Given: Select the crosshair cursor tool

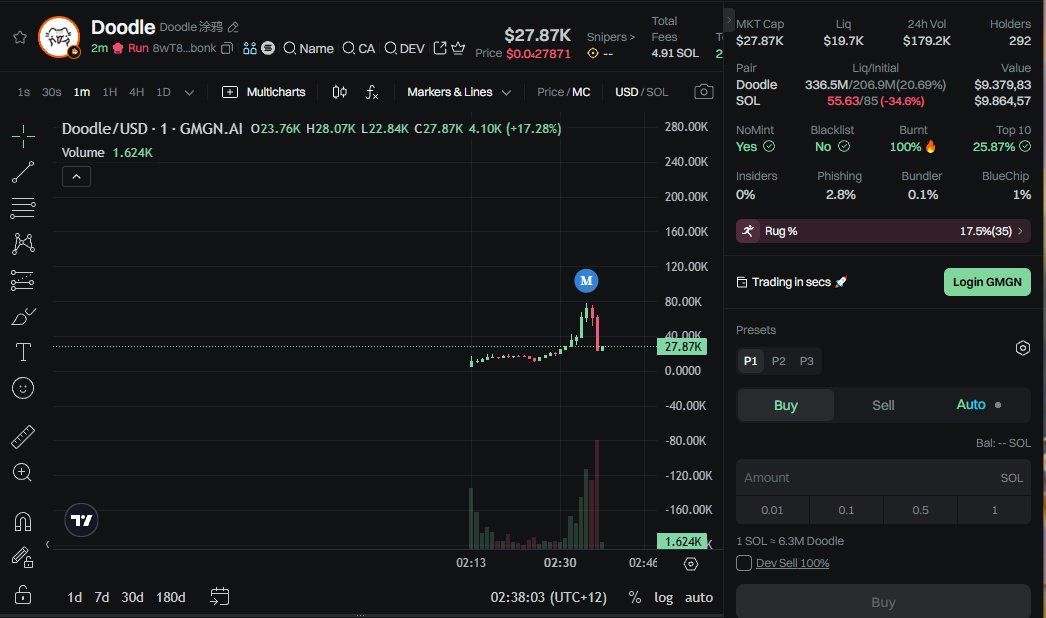Looking at the screenshot, I should tap(23, 136).
